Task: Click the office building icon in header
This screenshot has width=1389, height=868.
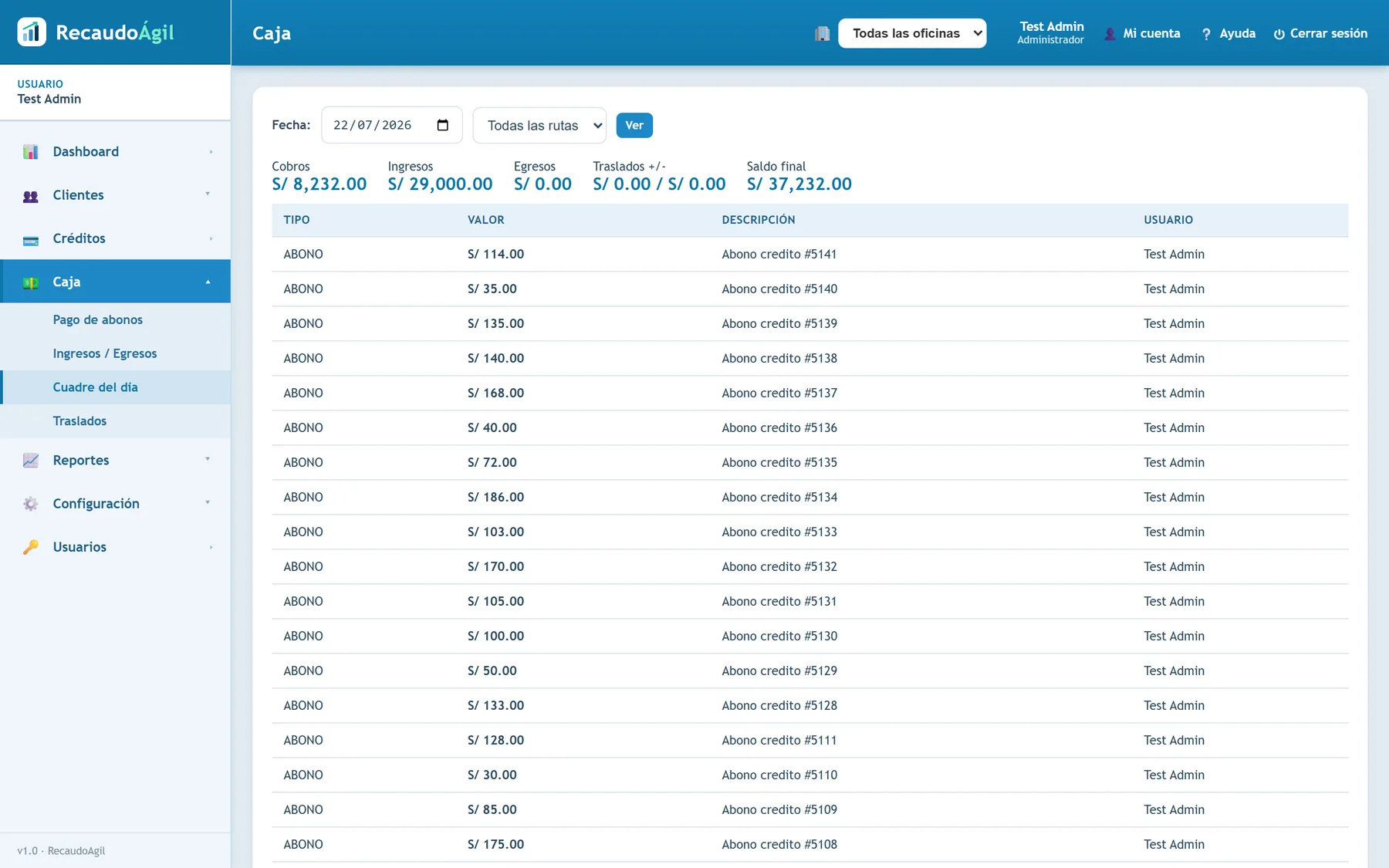Action: click(823, 34)
